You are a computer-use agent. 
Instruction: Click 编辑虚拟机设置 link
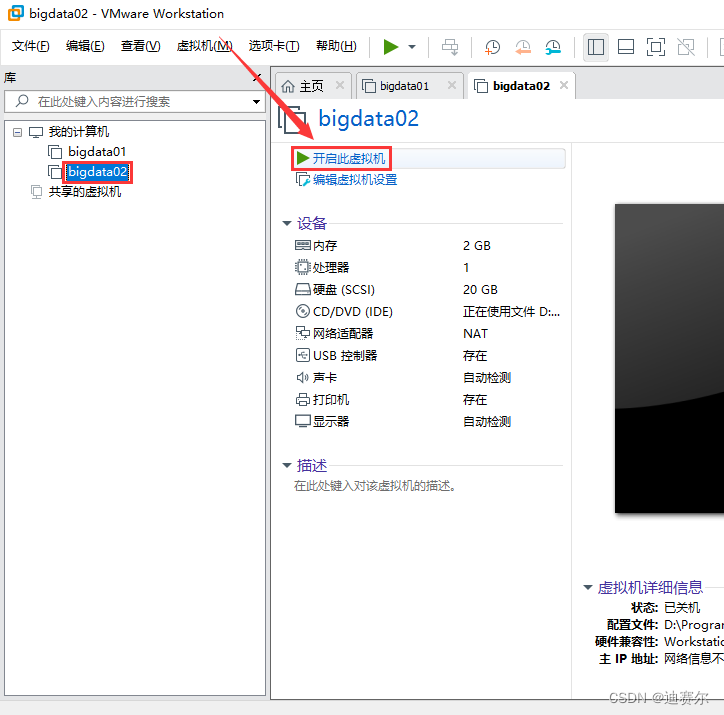click(x=355, y=180)
